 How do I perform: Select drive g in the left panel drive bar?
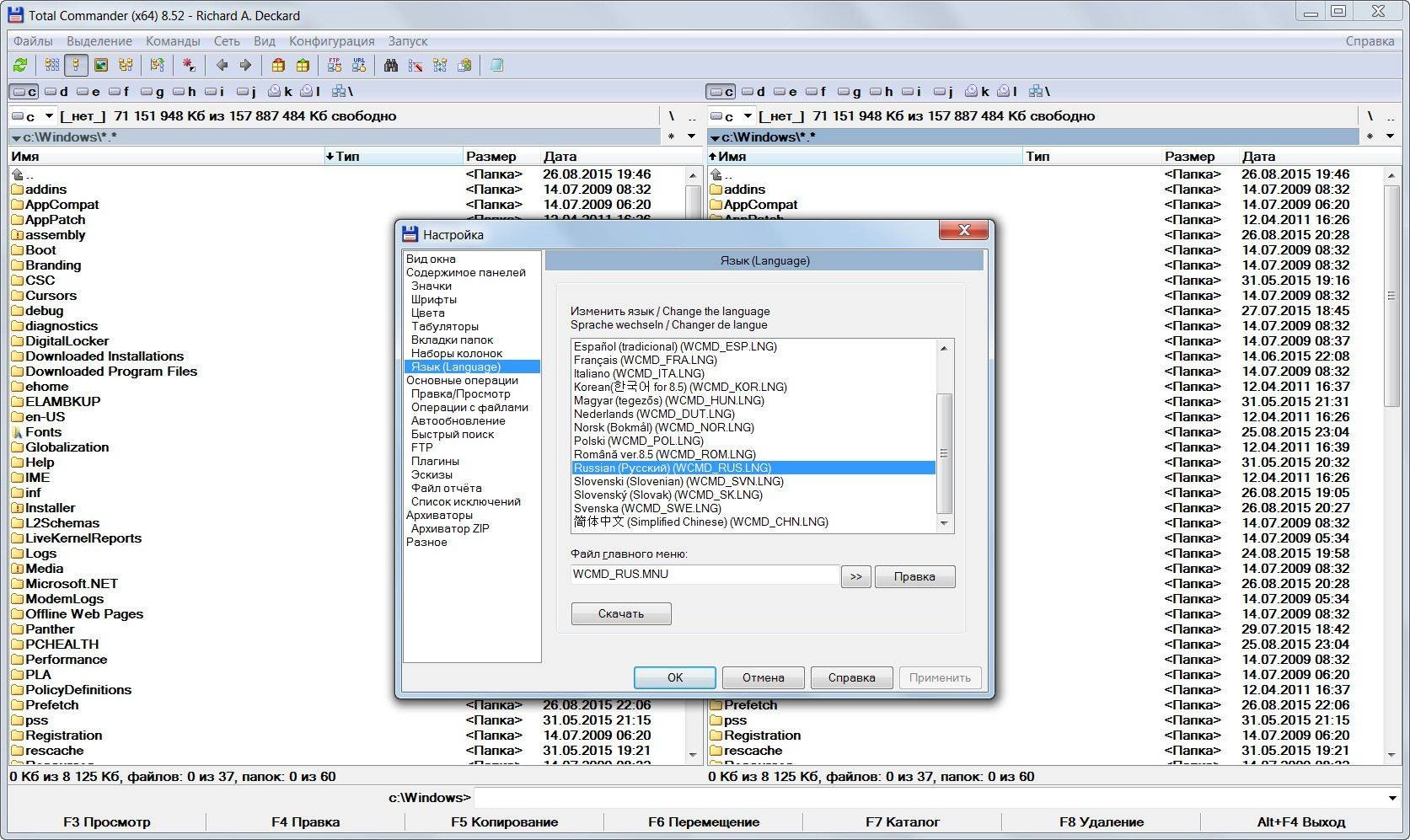point(153,91)
